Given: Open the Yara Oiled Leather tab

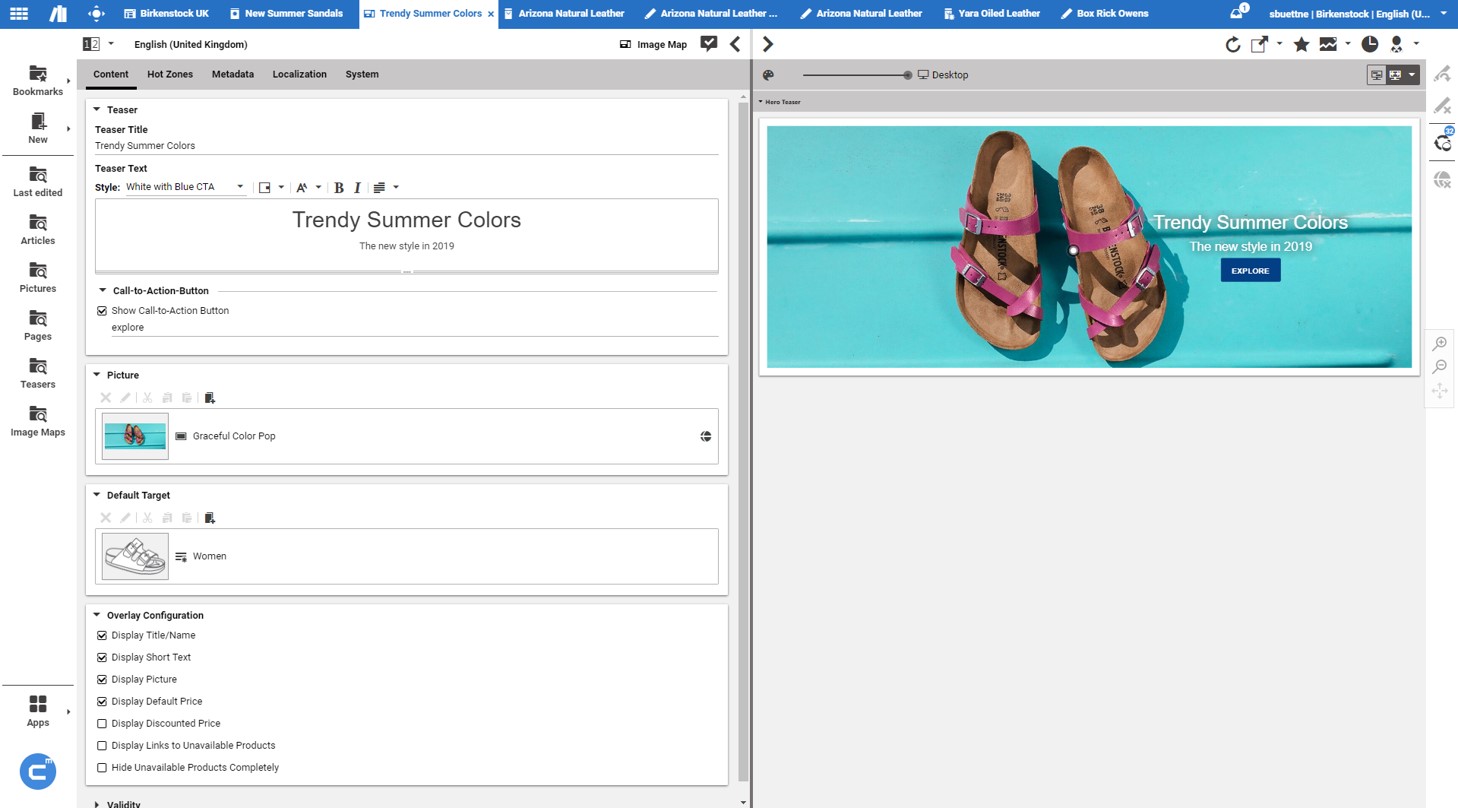Looking at the screenshot, I should tap(992, 14).
